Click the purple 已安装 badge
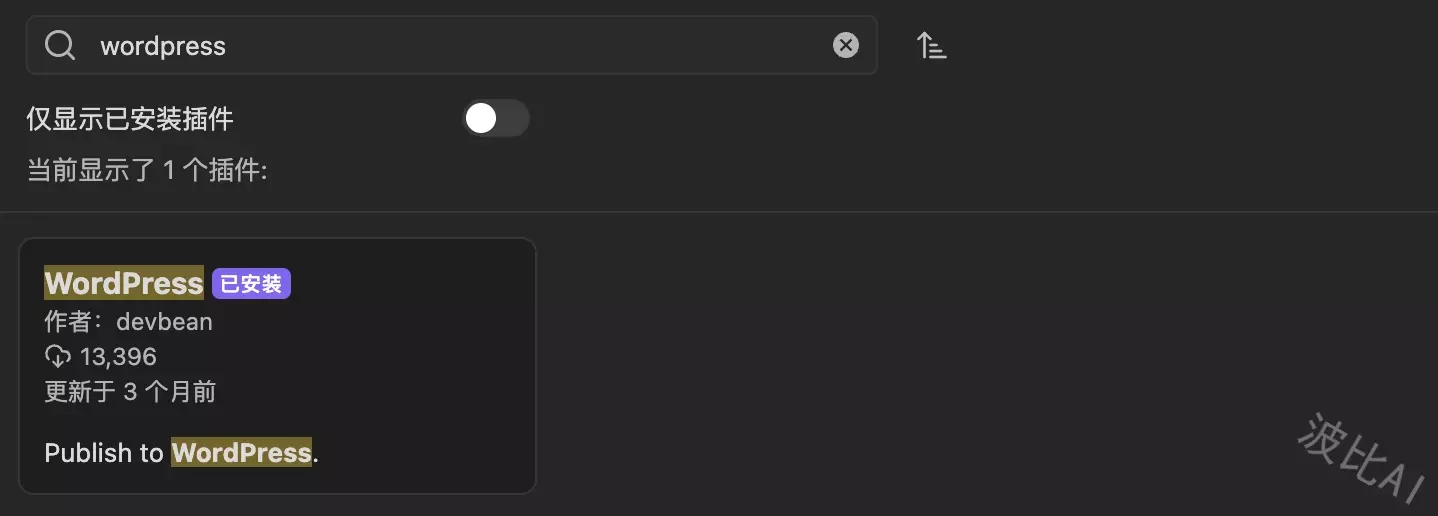Viewport: 1438px width, 516px height. click(251, 284)
